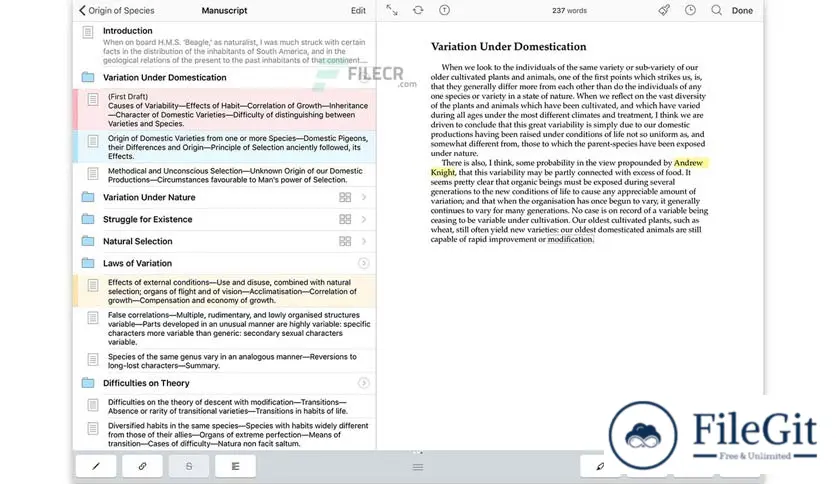Click the Laws of Variation folder icon
Image resolution: width=836 pixels, height=484 pixels.
(88, 263)
